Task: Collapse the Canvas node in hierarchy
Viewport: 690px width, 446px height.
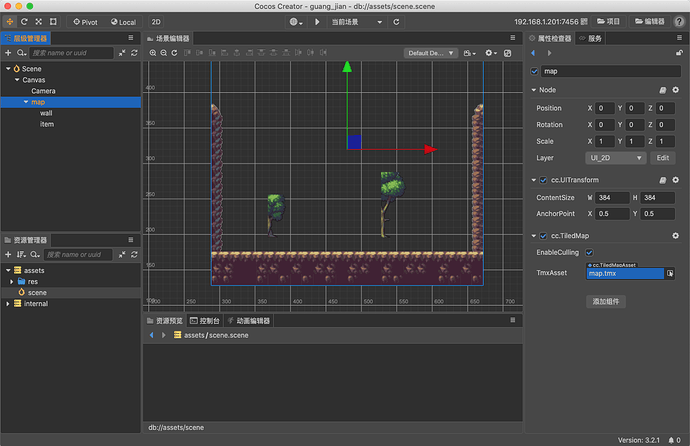Action: pos(18,80)
